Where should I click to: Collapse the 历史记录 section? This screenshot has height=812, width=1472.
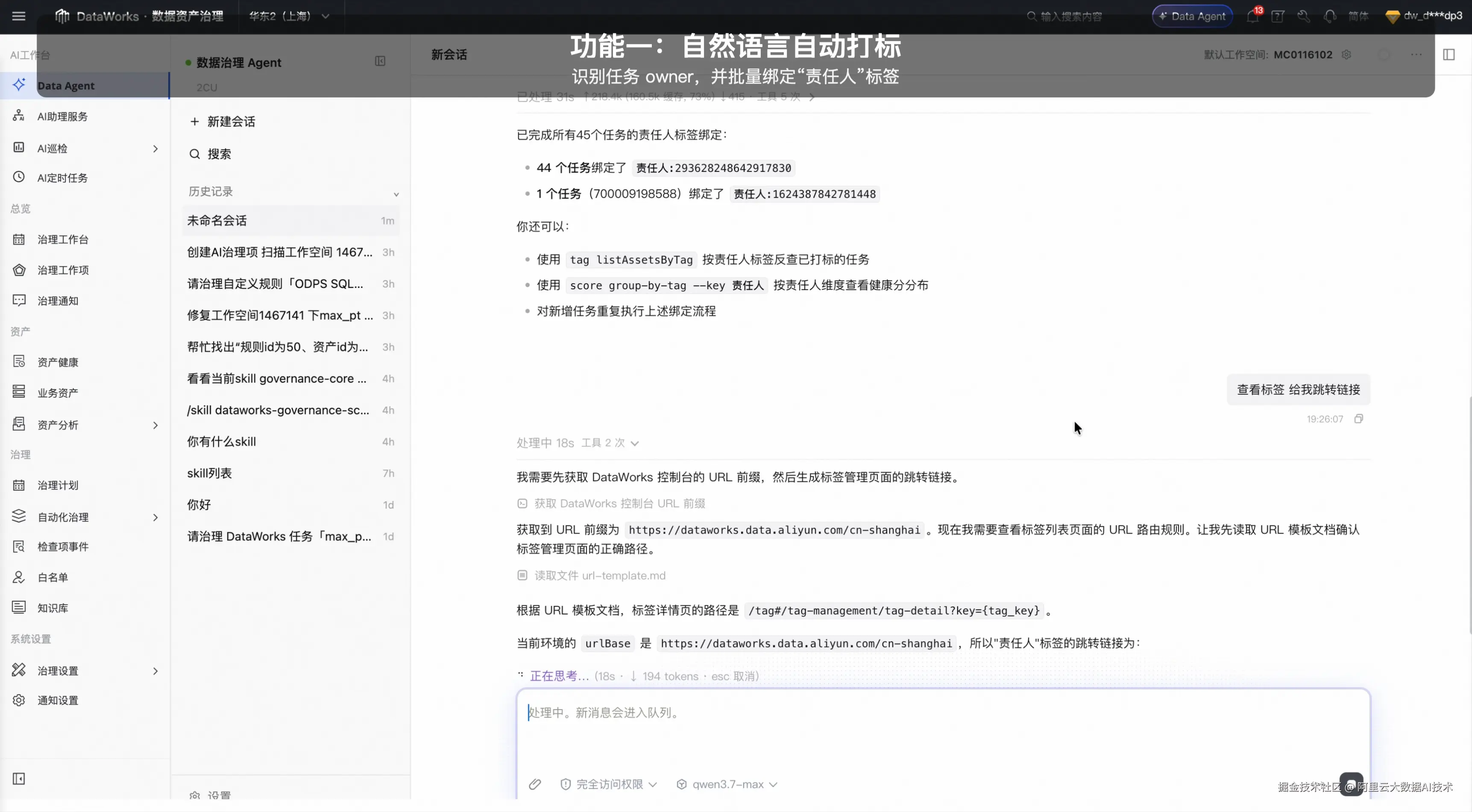pyautogui.click(x=396, y=194)
